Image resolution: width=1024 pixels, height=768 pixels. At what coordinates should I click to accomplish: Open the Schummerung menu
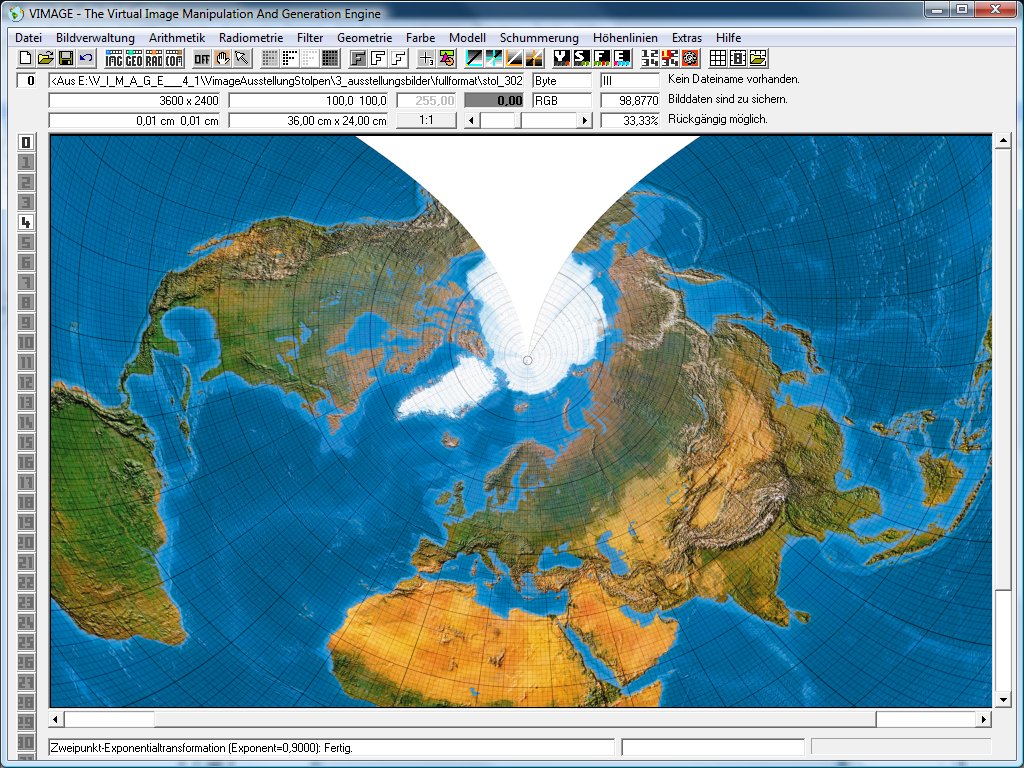coord(539,37)
